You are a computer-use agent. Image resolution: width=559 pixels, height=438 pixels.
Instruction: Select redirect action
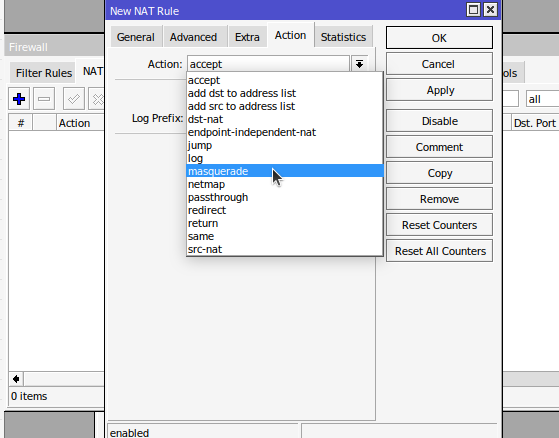[285, 210]
